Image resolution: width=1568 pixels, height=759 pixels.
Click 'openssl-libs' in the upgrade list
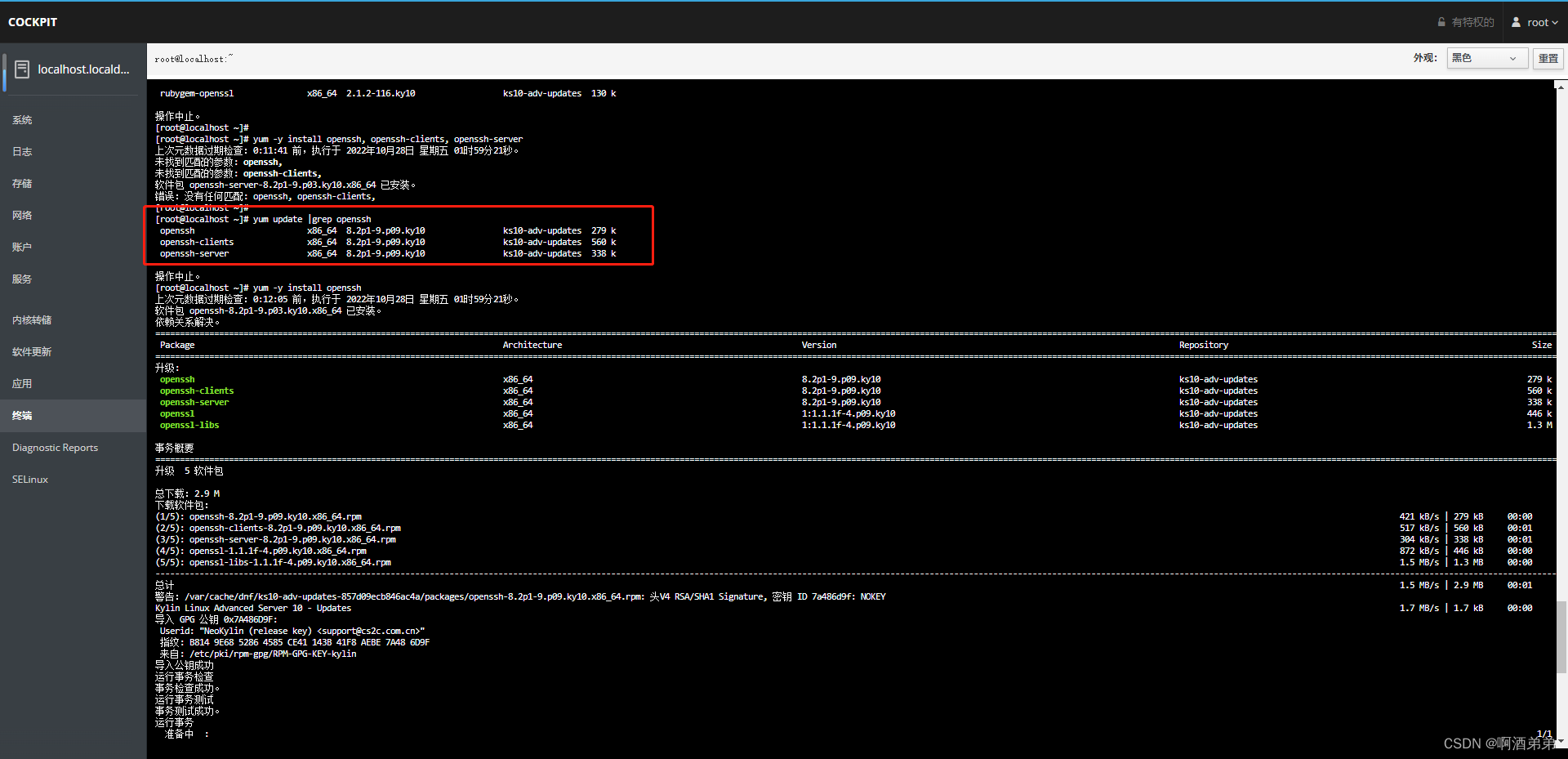coord(189,425)
